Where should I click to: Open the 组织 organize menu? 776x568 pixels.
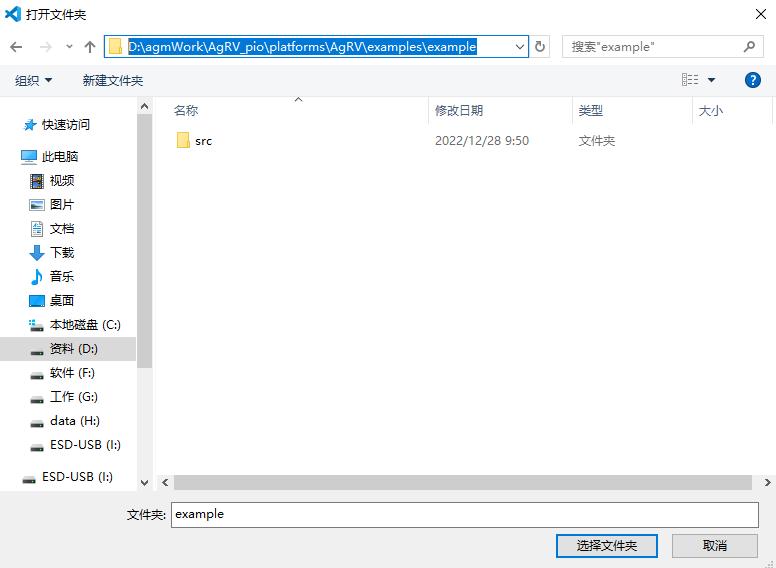point(33,80)
